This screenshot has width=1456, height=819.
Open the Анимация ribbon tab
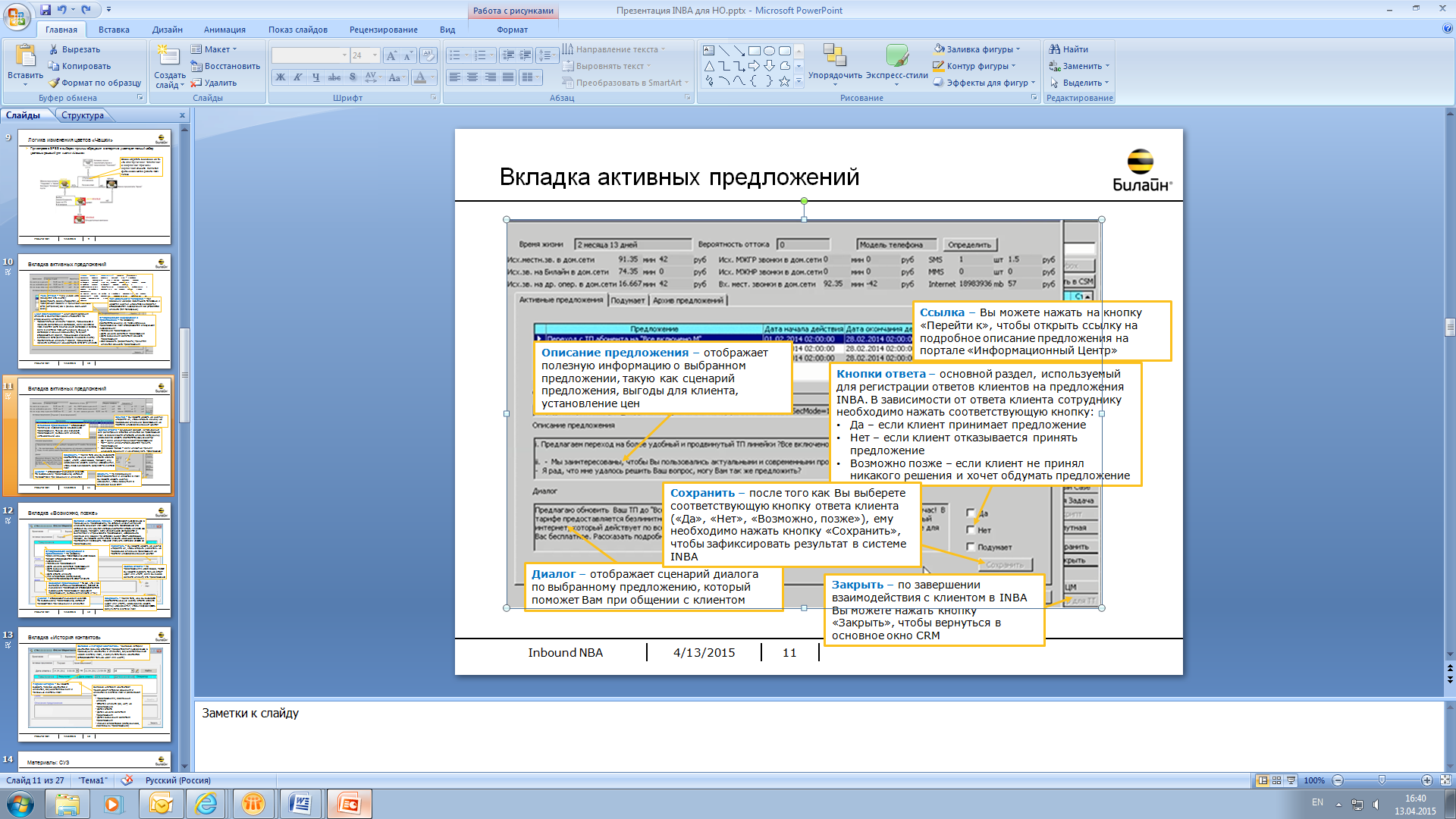pyautogui.click(x=224, y=30)
